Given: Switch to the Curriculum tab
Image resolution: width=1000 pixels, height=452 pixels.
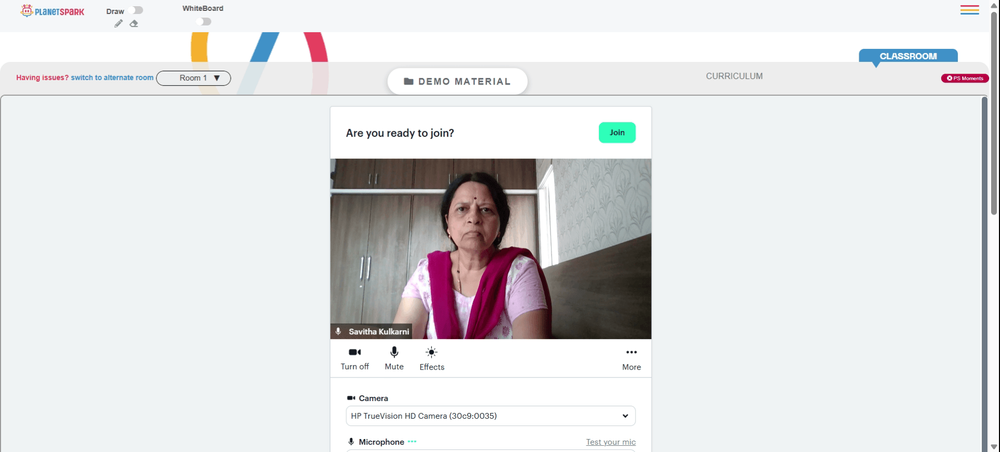Looking at the screenshot, I should click(734, 76).
